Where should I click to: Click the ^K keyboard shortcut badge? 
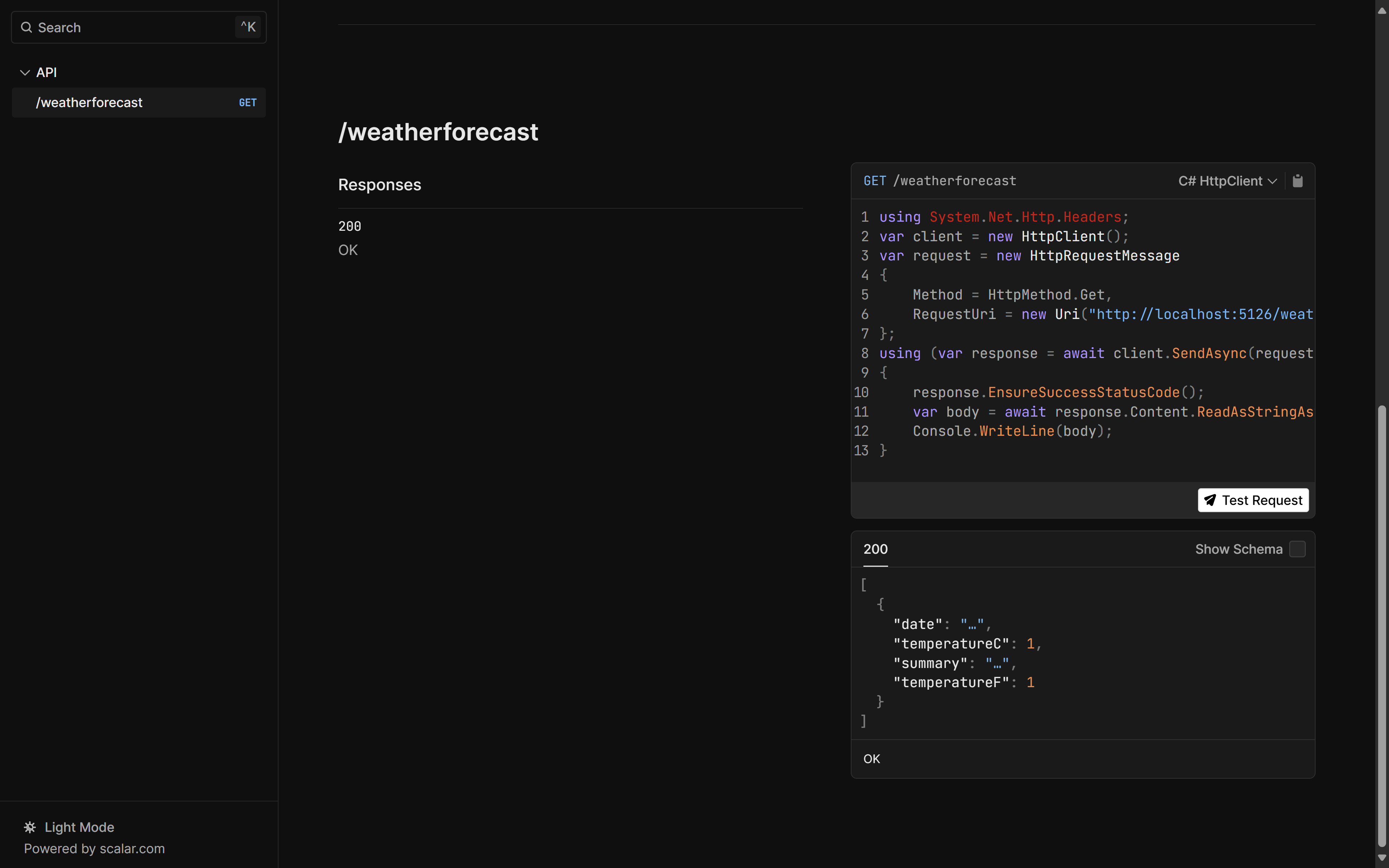(248, 27)
